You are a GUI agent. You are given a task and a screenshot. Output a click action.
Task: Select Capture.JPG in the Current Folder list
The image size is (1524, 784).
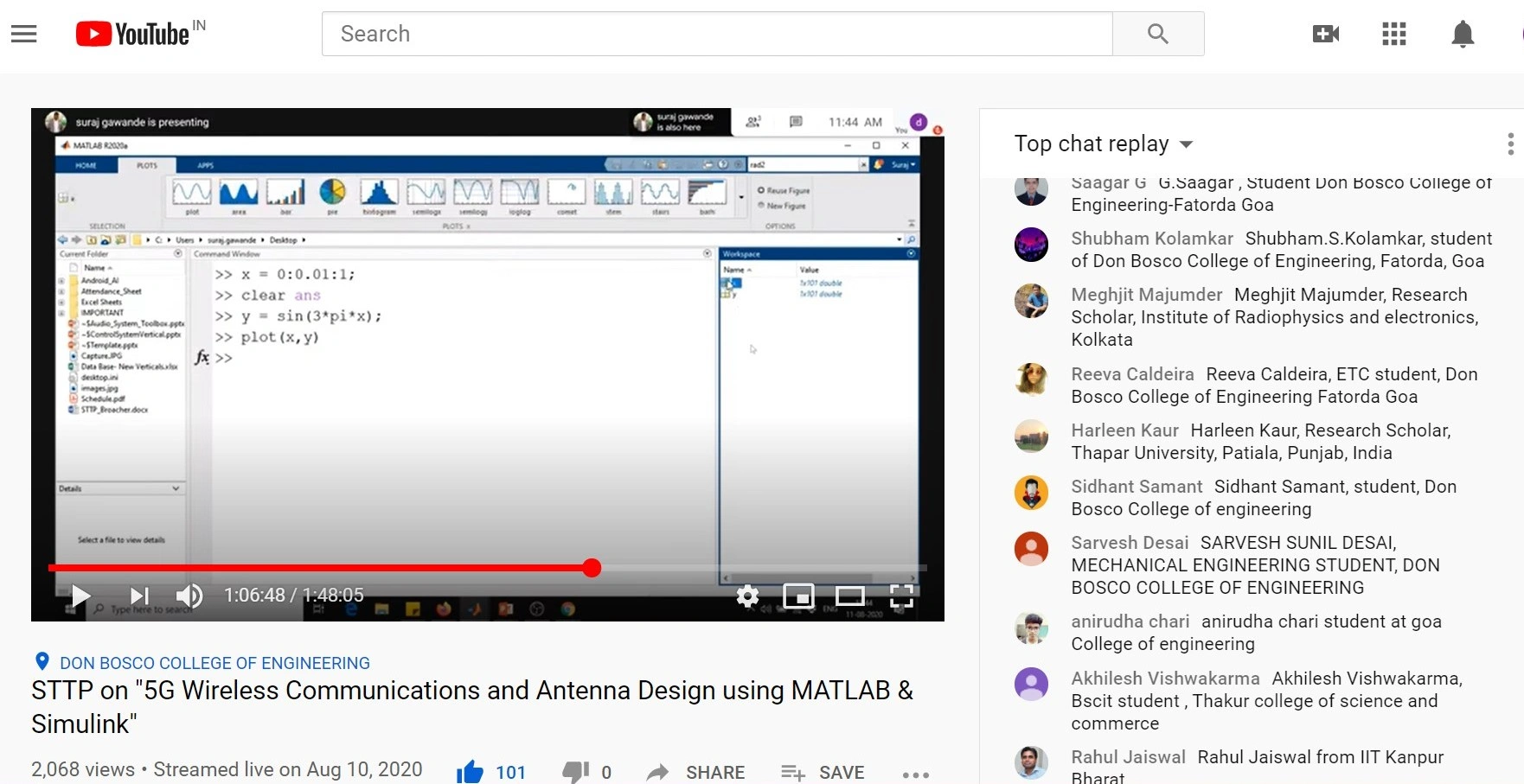point(95,356)
